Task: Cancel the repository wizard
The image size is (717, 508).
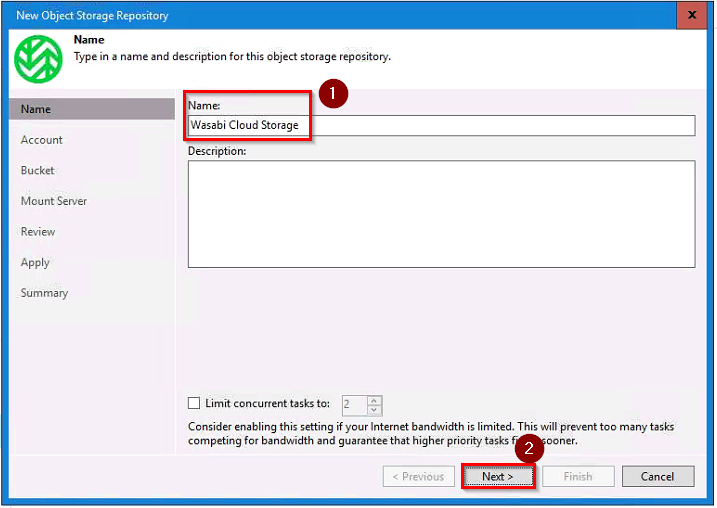Action: [x=658, y=476]
